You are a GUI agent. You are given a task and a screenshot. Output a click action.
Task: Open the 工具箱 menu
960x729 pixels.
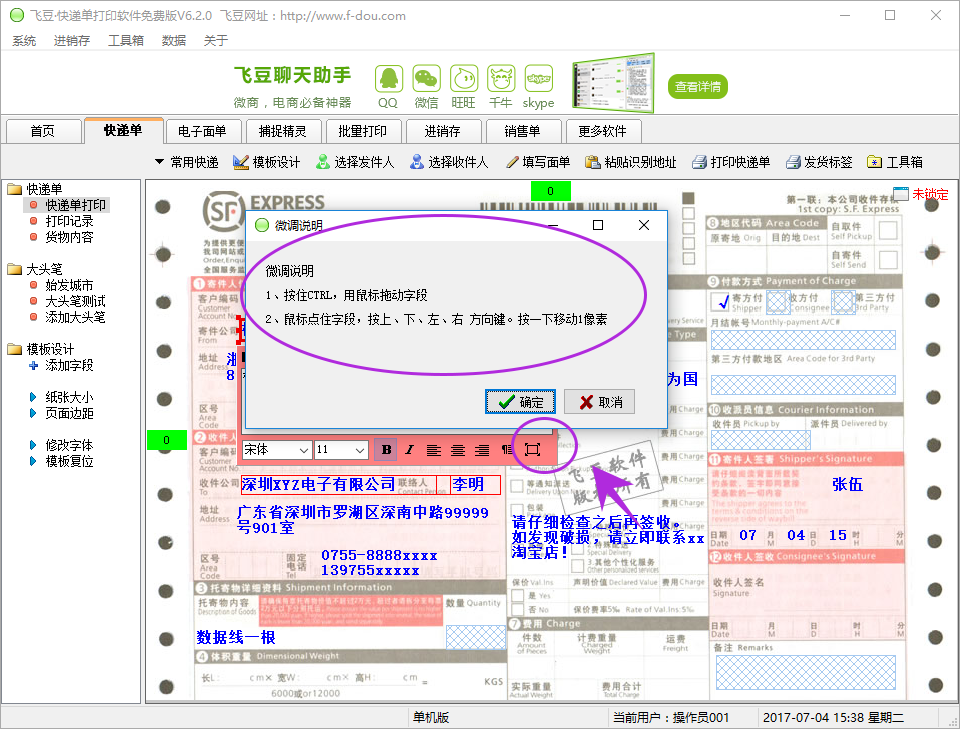[126, 41]
